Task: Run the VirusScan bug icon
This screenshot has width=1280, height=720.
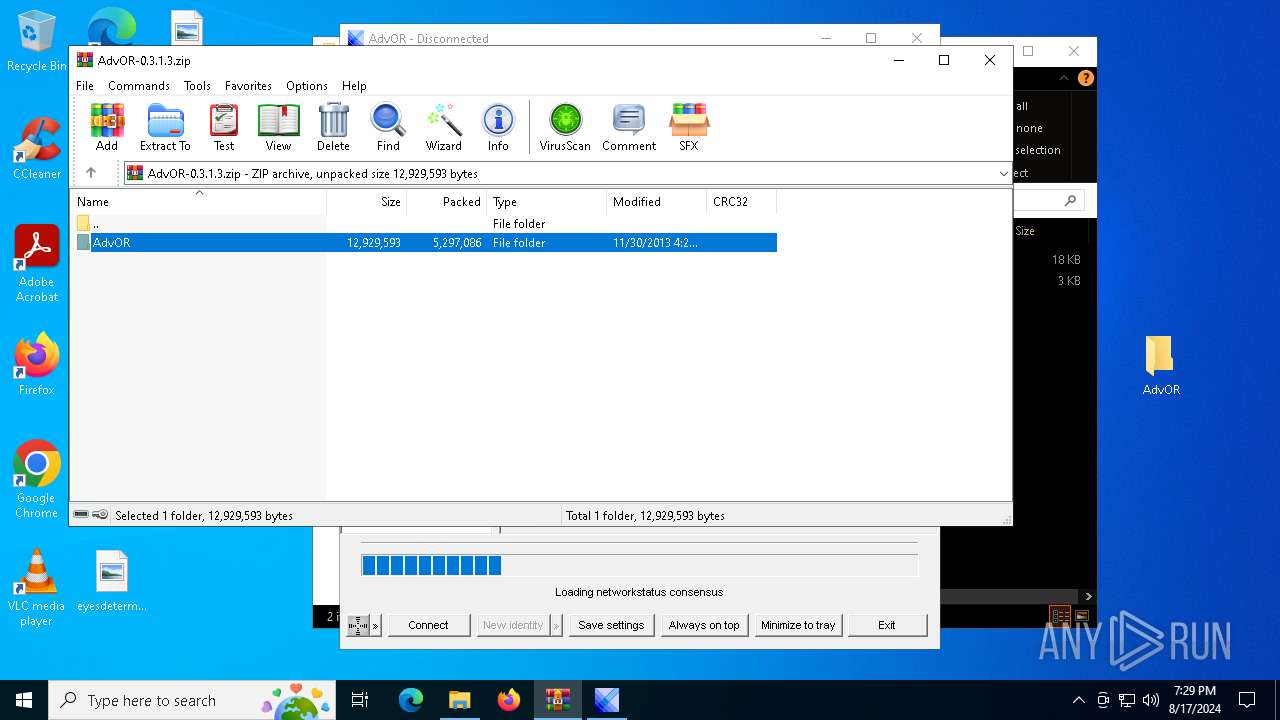Action: (x=565, y=127)
